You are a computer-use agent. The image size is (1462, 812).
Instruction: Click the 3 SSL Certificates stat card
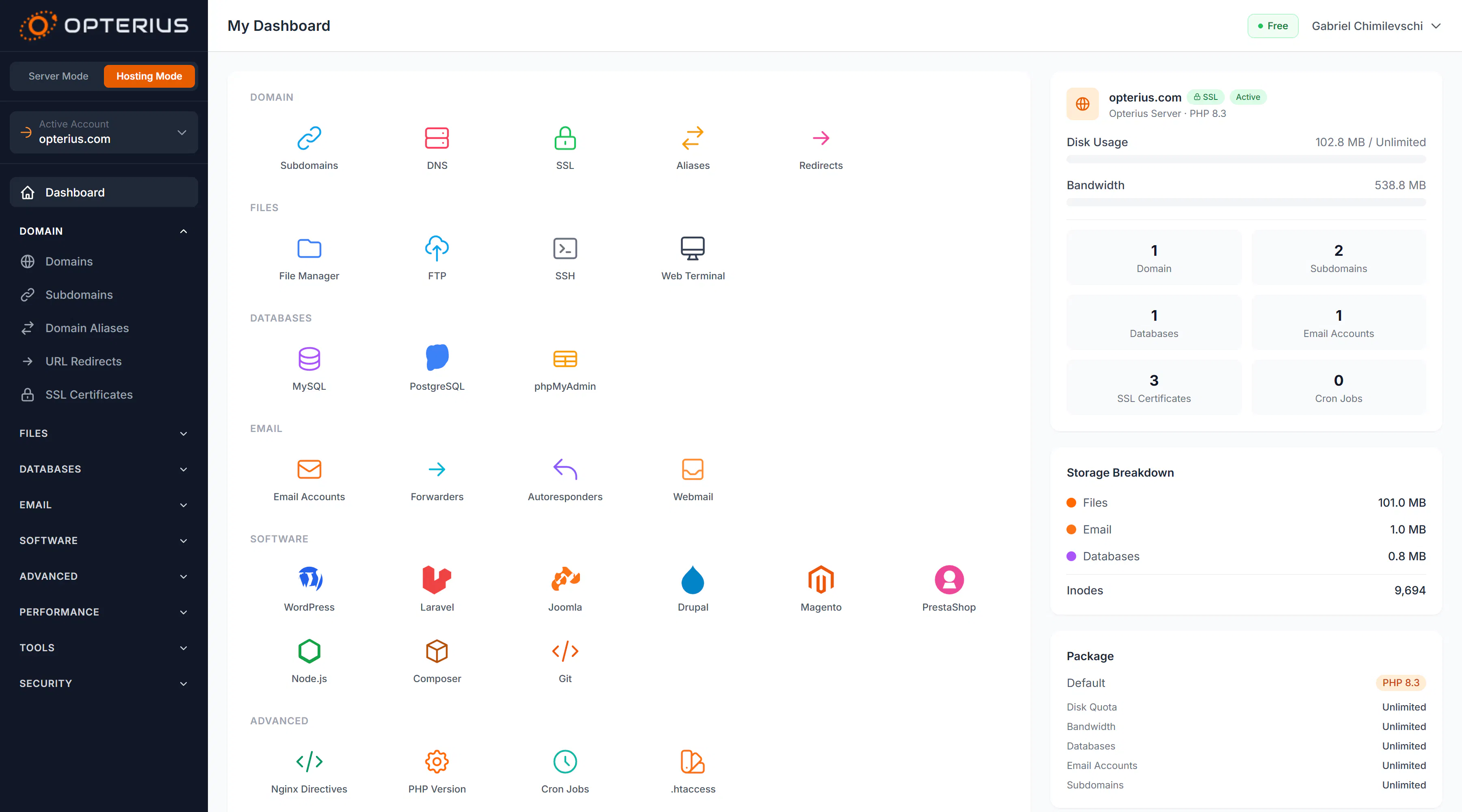[x=1154, y=388]
